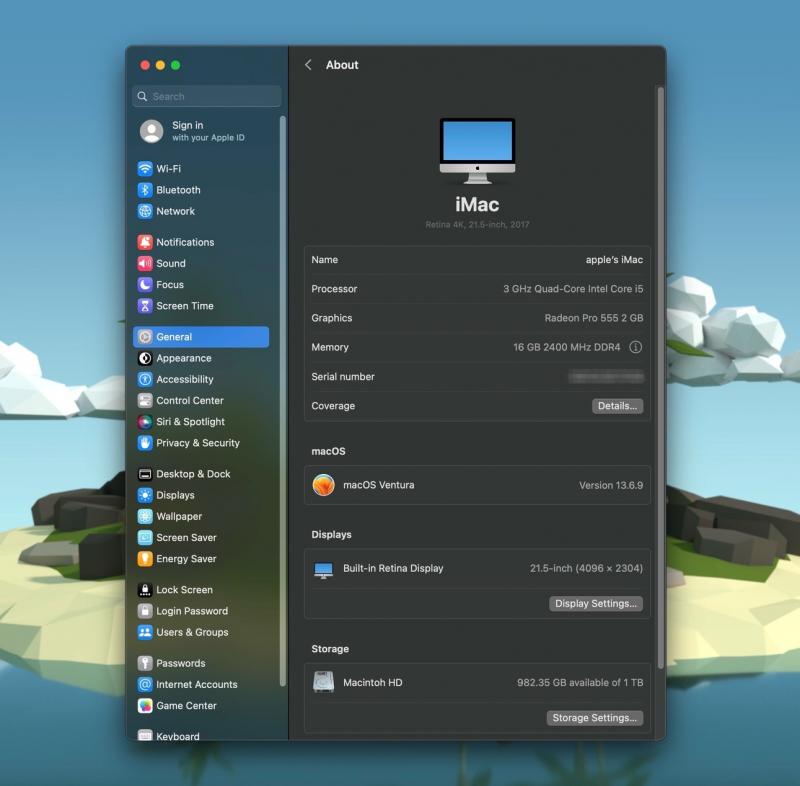
Task: Open Screen Saver icon
Action: [145, 537]
